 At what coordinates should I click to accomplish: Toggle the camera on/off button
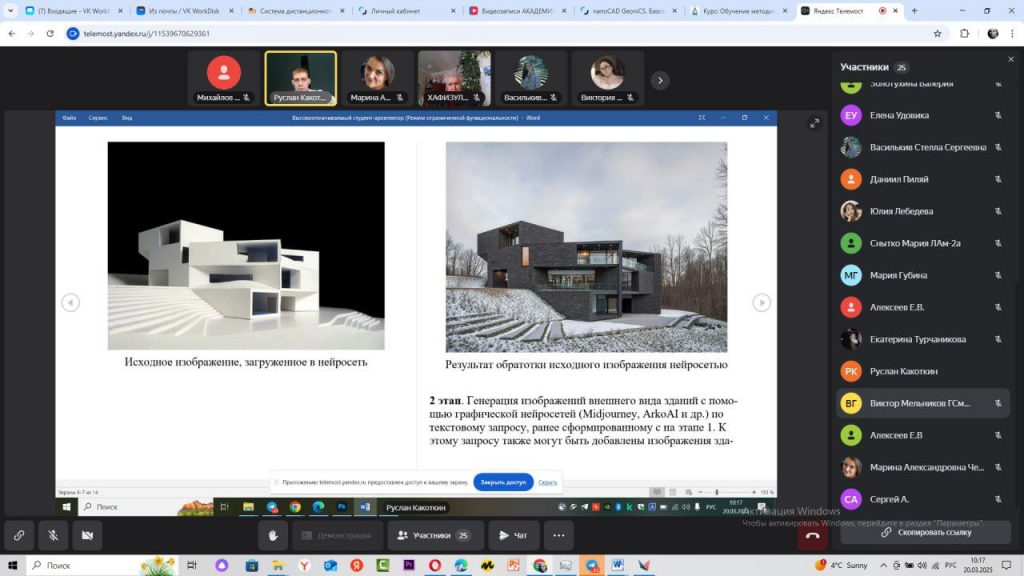[87, 535]
